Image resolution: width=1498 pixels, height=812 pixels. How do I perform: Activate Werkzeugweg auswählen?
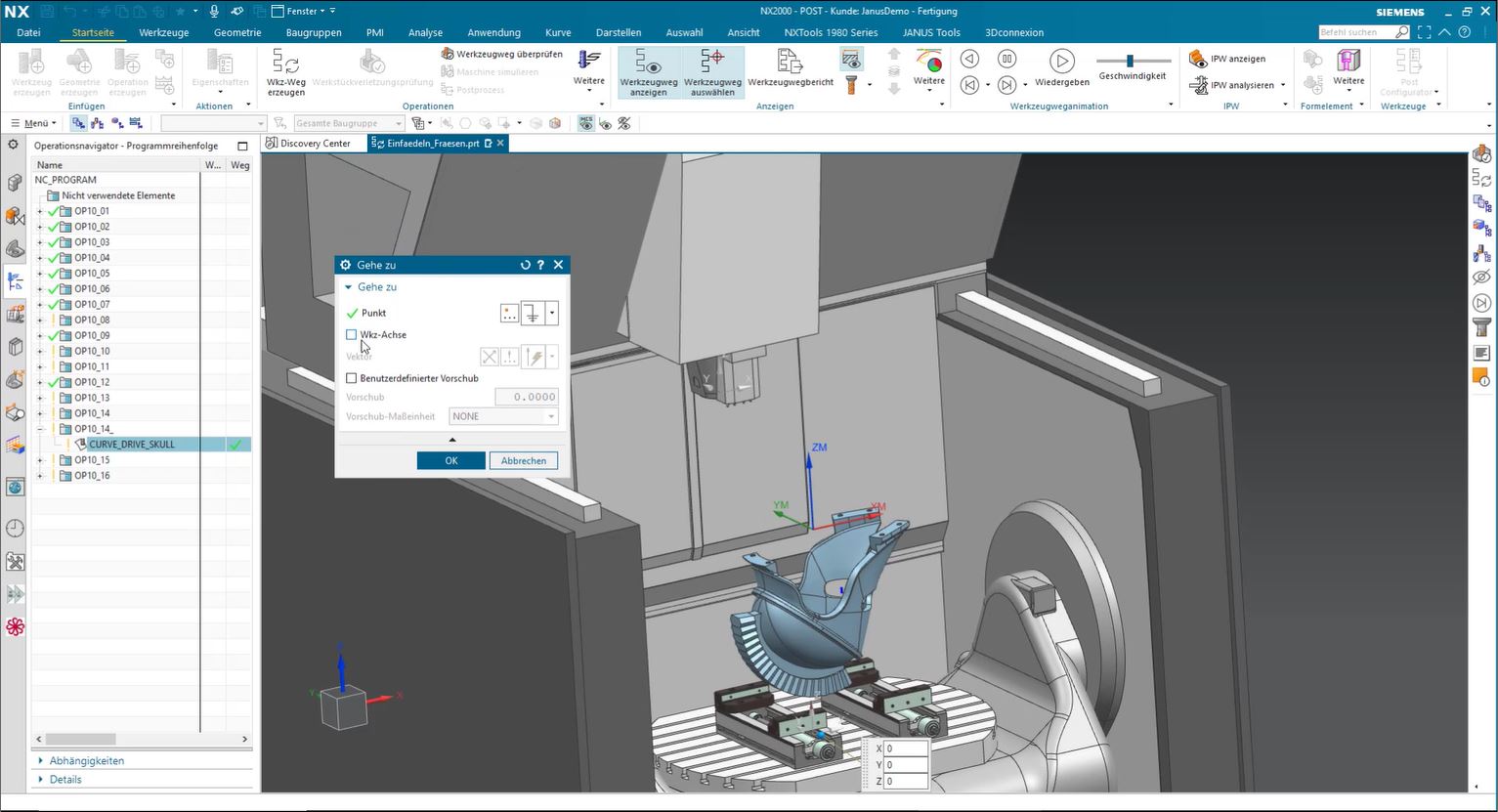click(x=712, y=72)
